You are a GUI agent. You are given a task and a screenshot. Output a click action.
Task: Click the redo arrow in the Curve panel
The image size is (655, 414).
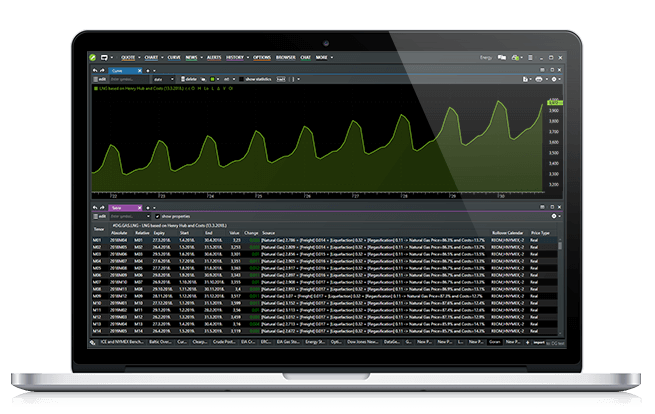[102, 71]
